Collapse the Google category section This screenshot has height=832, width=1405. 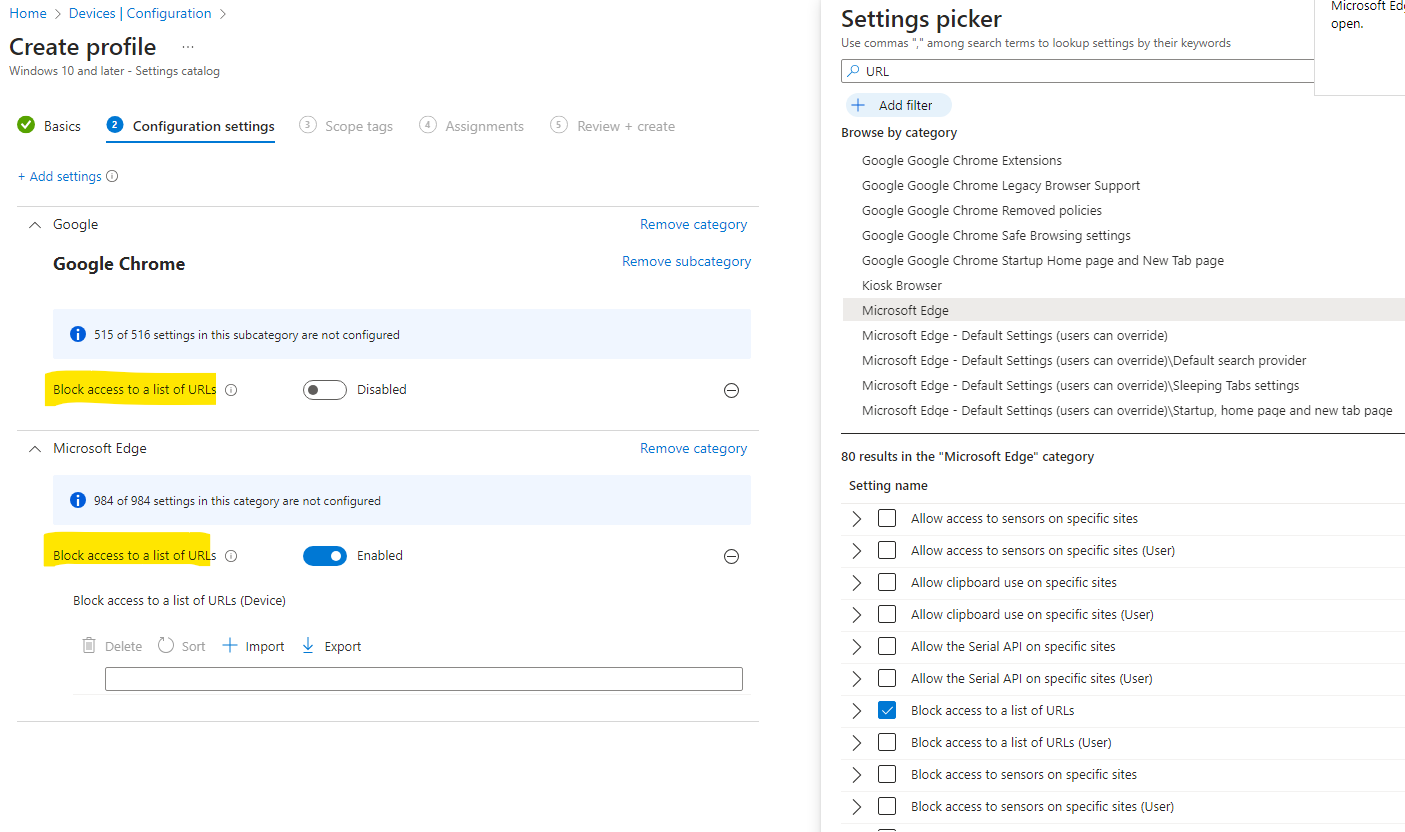(x=34, y=225)
